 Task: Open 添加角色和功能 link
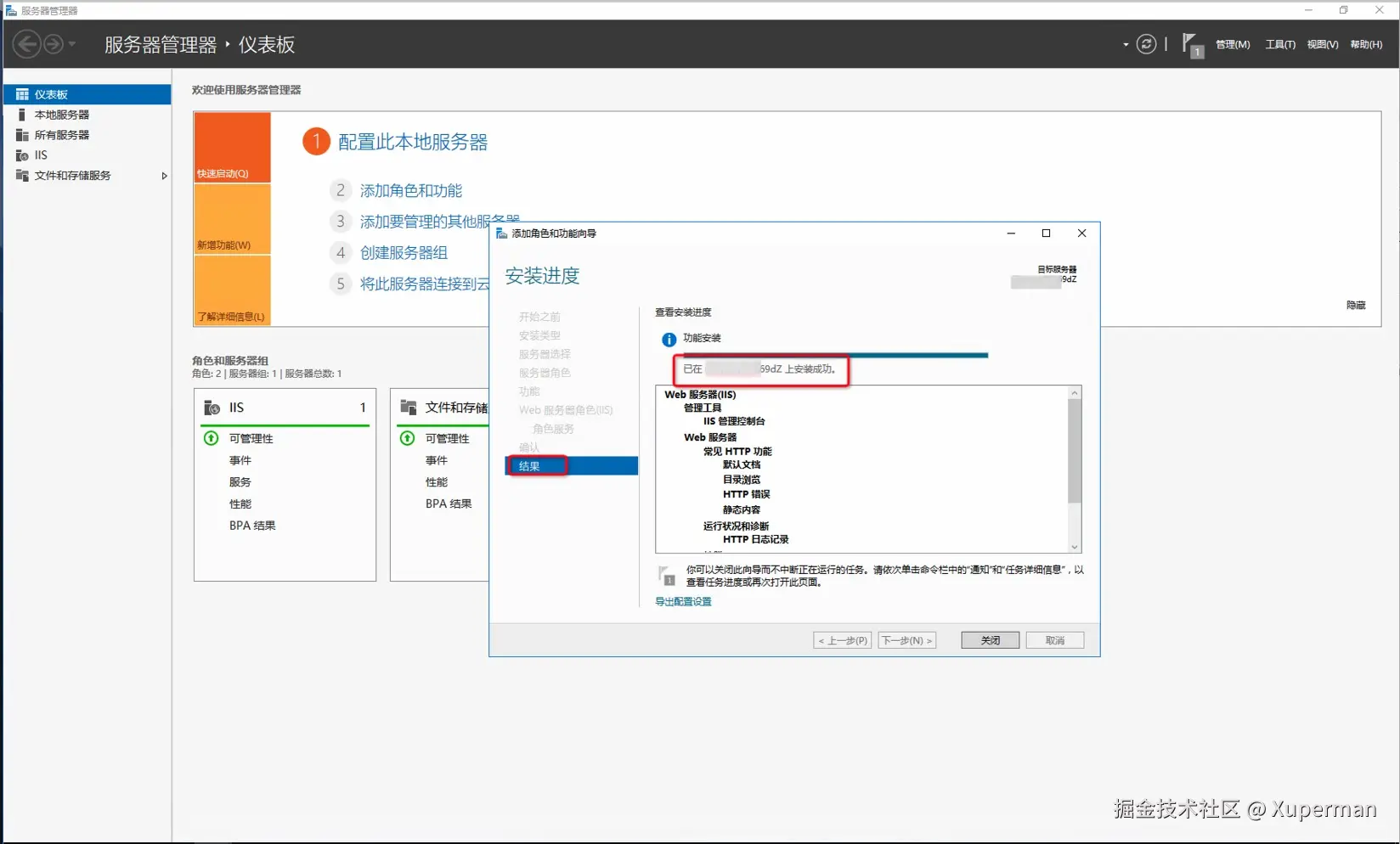coord(411,191)
